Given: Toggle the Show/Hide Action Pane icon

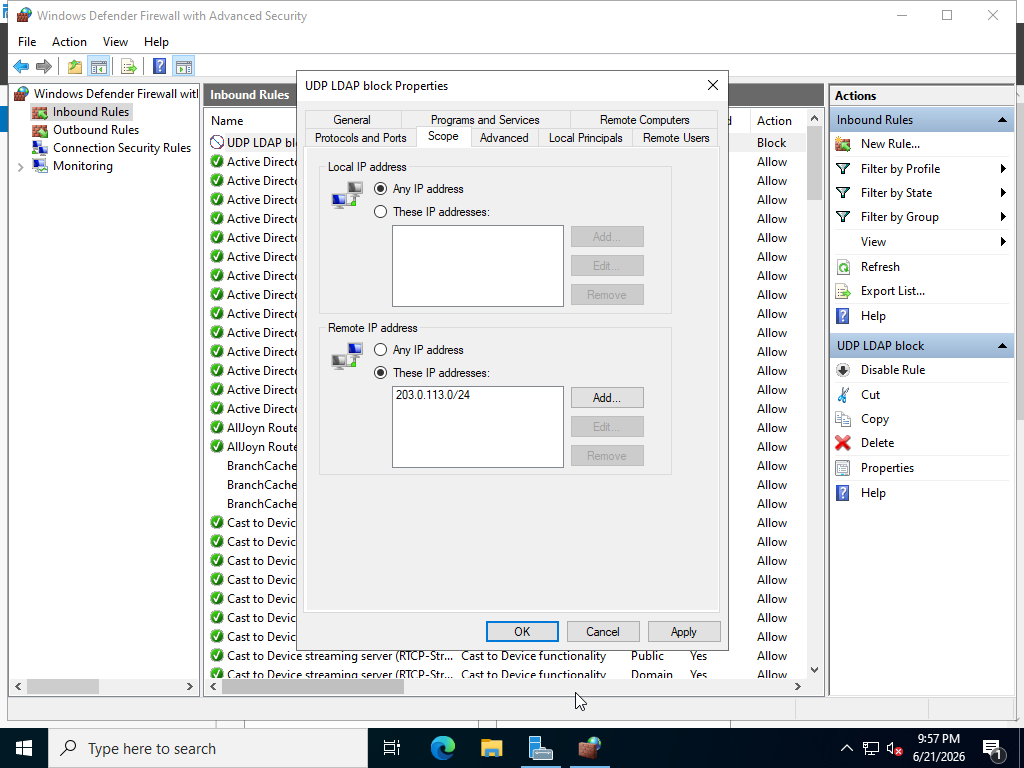Looking at the screenshot, I should [x=184, y=66].
